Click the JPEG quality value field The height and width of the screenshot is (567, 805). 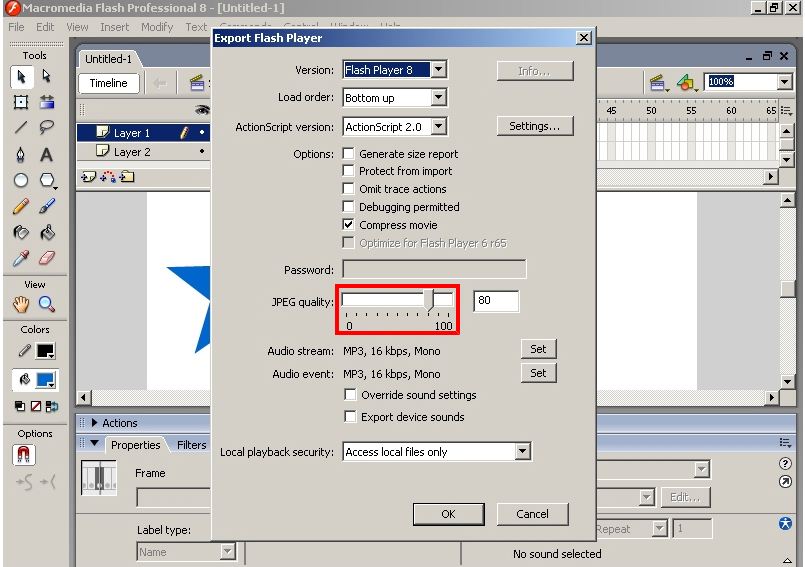pos(496,300)
